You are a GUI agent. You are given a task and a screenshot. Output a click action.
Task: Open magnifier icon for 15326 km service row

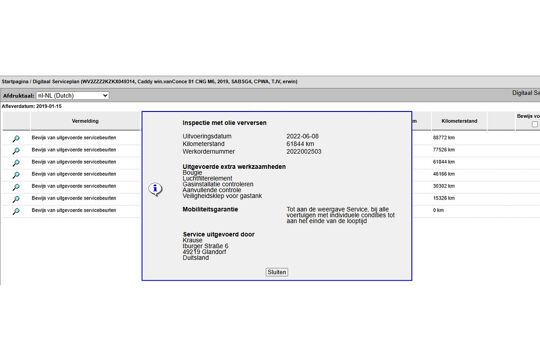16,199
